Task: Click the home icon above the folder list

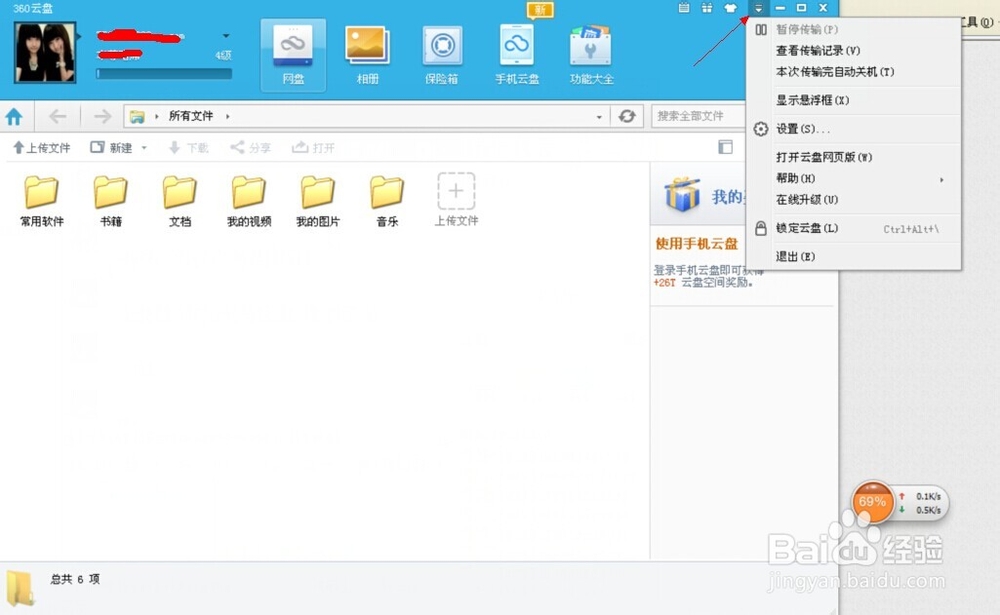Action: tap(16, 116)
